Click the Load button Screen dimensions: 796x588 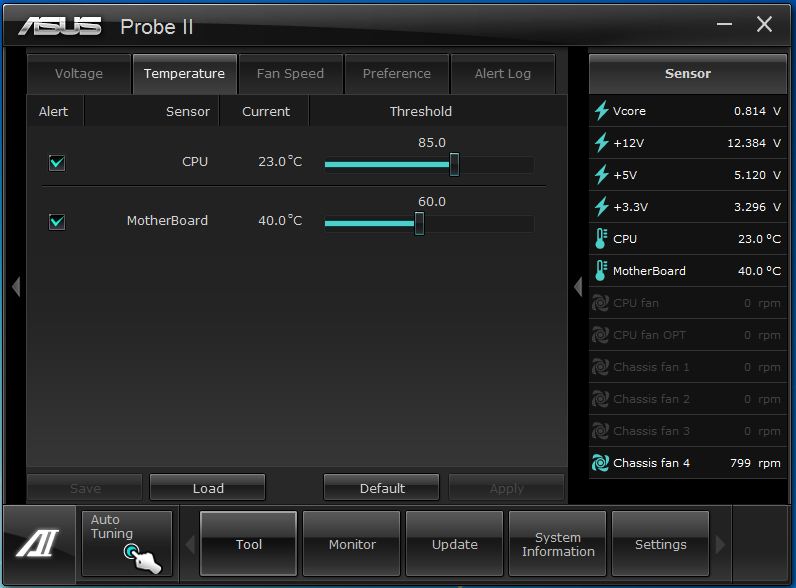coord(208,488)
